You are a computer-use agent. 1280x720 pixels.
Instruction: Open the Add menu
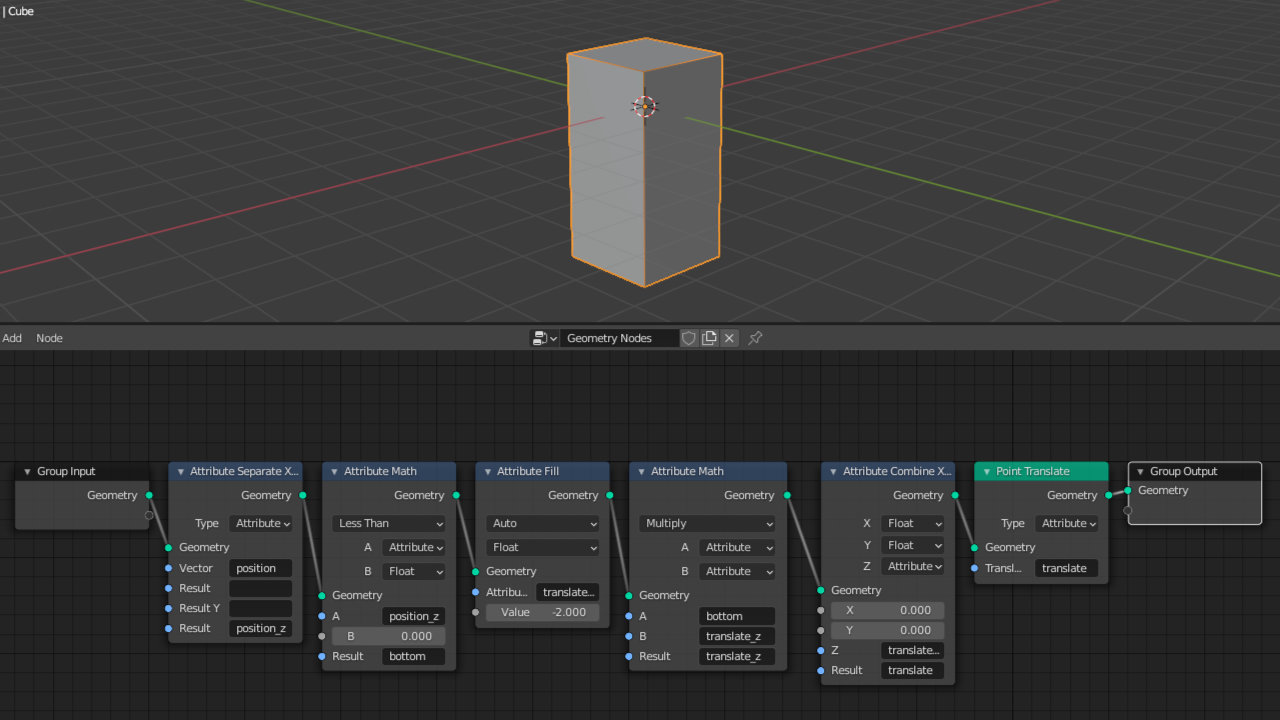tap(12, 338)
